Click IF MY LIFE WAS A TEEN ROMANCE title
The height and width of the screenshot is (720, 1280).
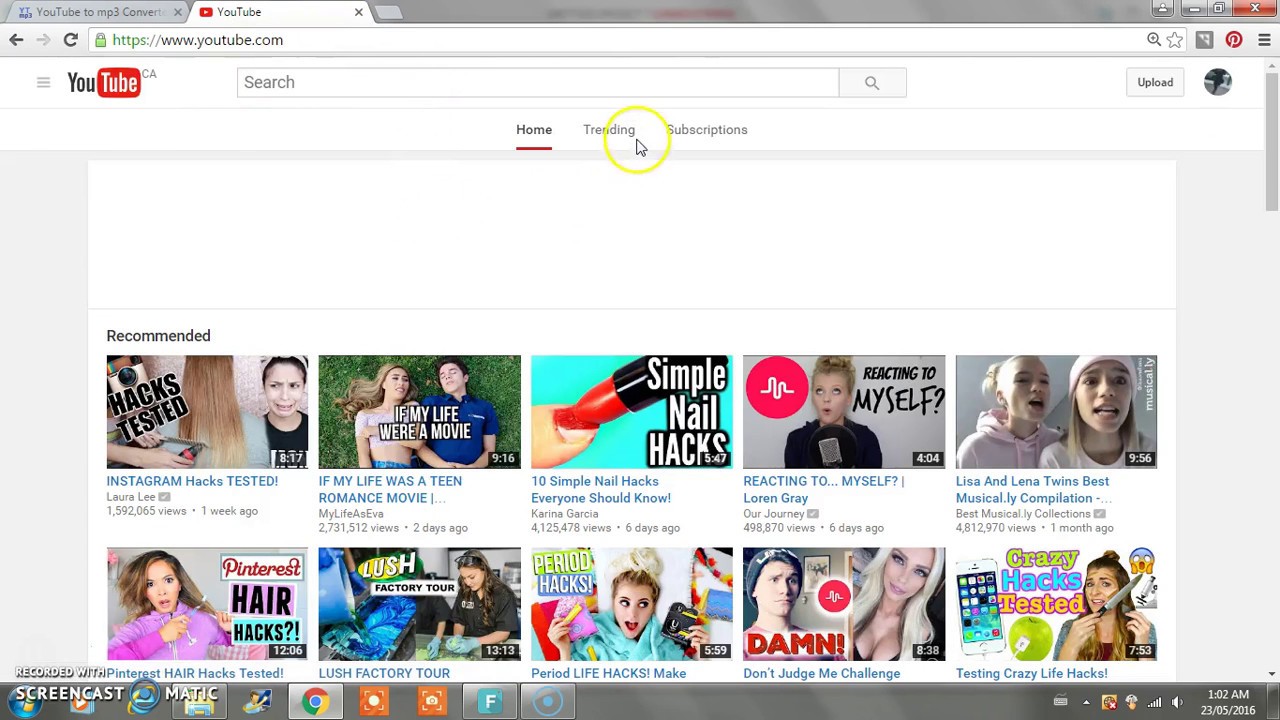[x=390, y=489]
